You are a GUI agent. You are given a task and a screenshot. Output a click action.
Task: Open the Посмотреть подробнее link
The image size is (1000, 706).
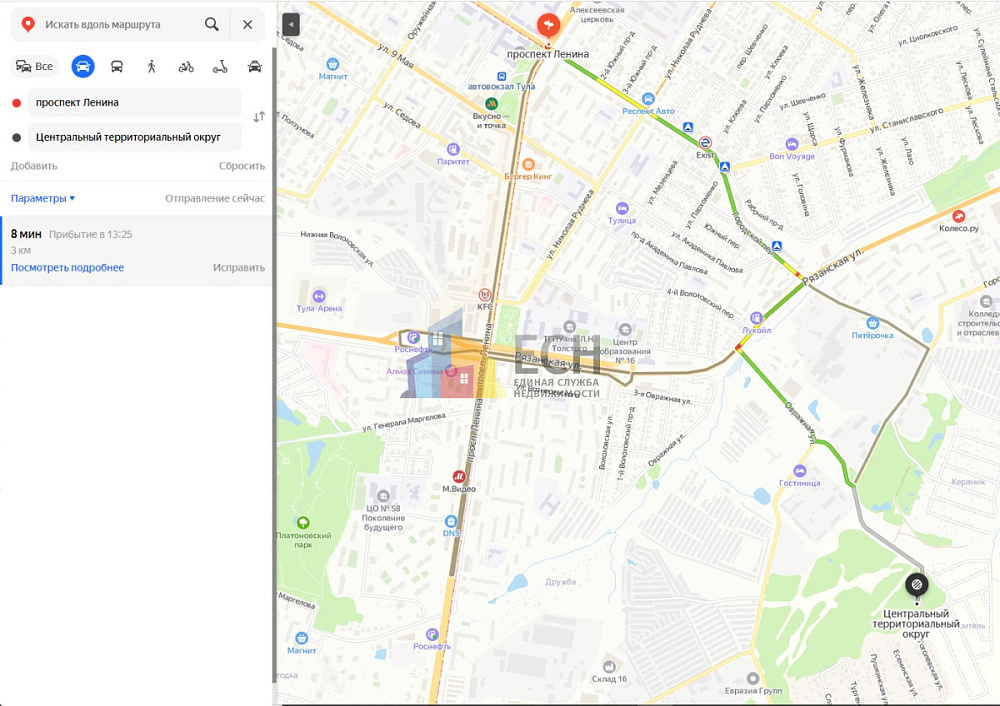(x=67, y=267)
